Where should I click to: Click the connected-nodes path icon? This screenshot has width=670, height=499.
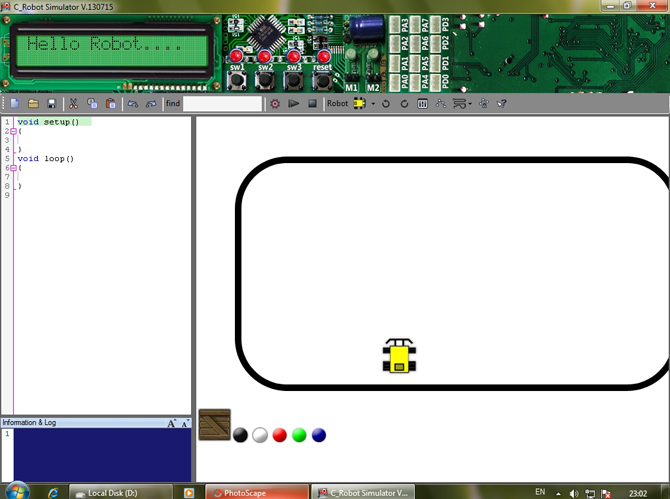[441, 103]
